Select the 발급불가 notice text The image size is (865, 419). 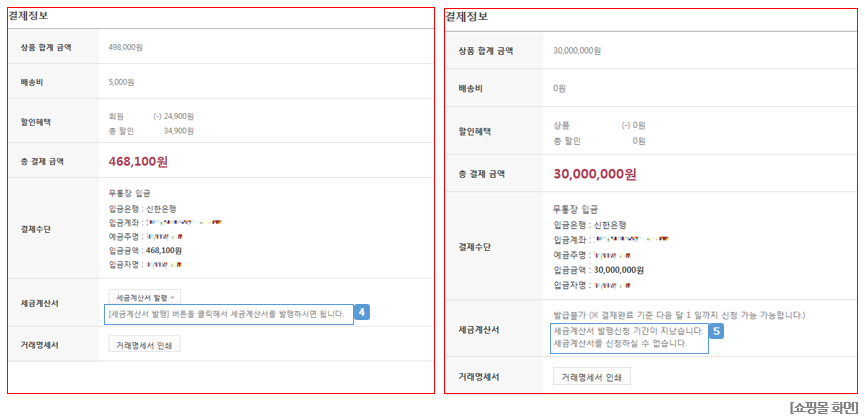(x=678, y=315)
